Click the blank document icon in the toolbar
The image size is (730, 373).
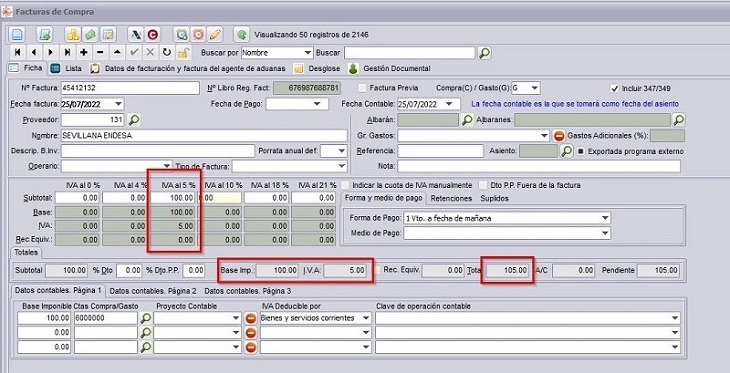click(x=17, y=34)
